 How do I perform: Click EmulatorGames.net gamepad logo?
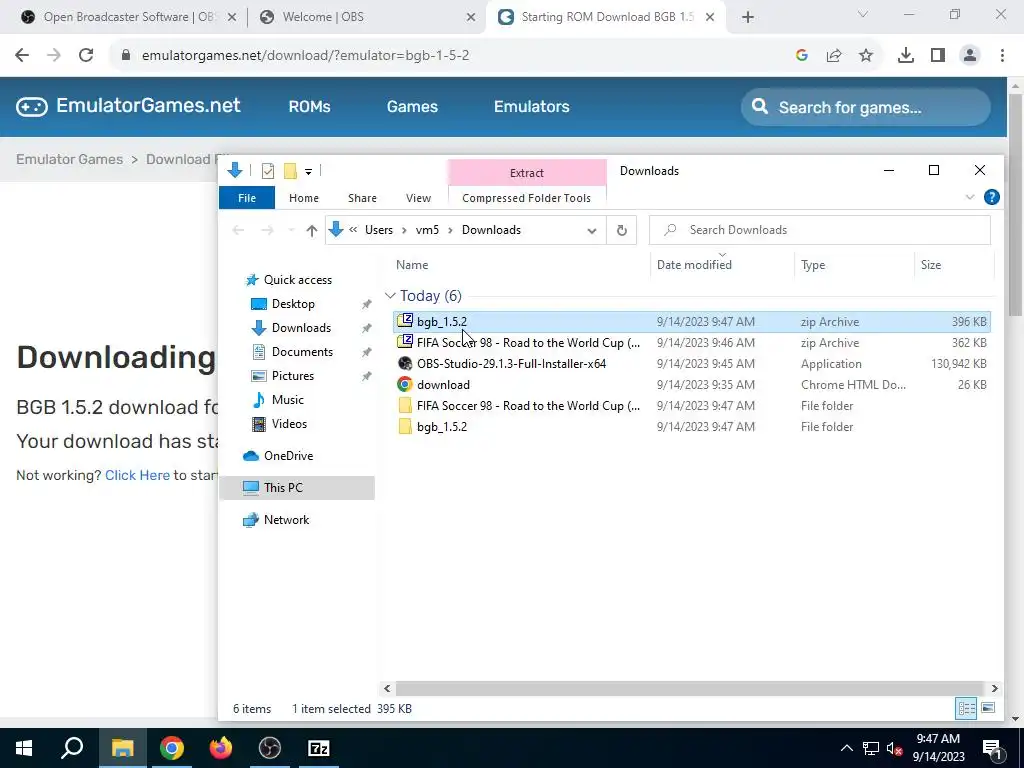[32, 106]
